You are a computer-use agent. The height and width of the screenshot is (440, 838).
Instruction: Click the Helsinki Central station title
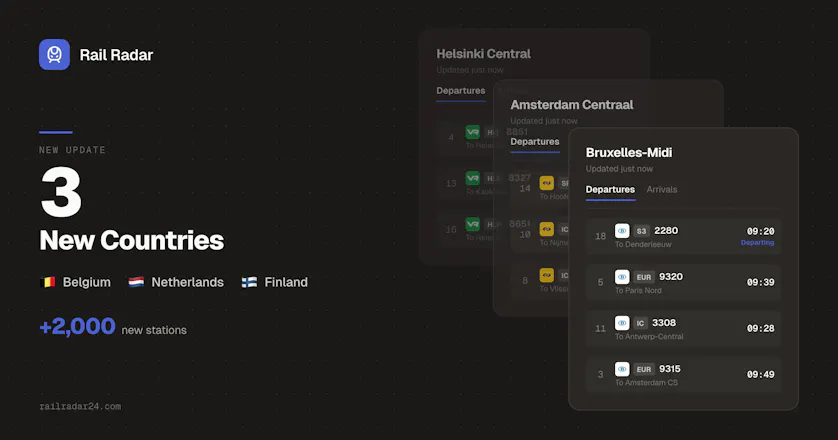pyautogui.click(x=484, y=53)
